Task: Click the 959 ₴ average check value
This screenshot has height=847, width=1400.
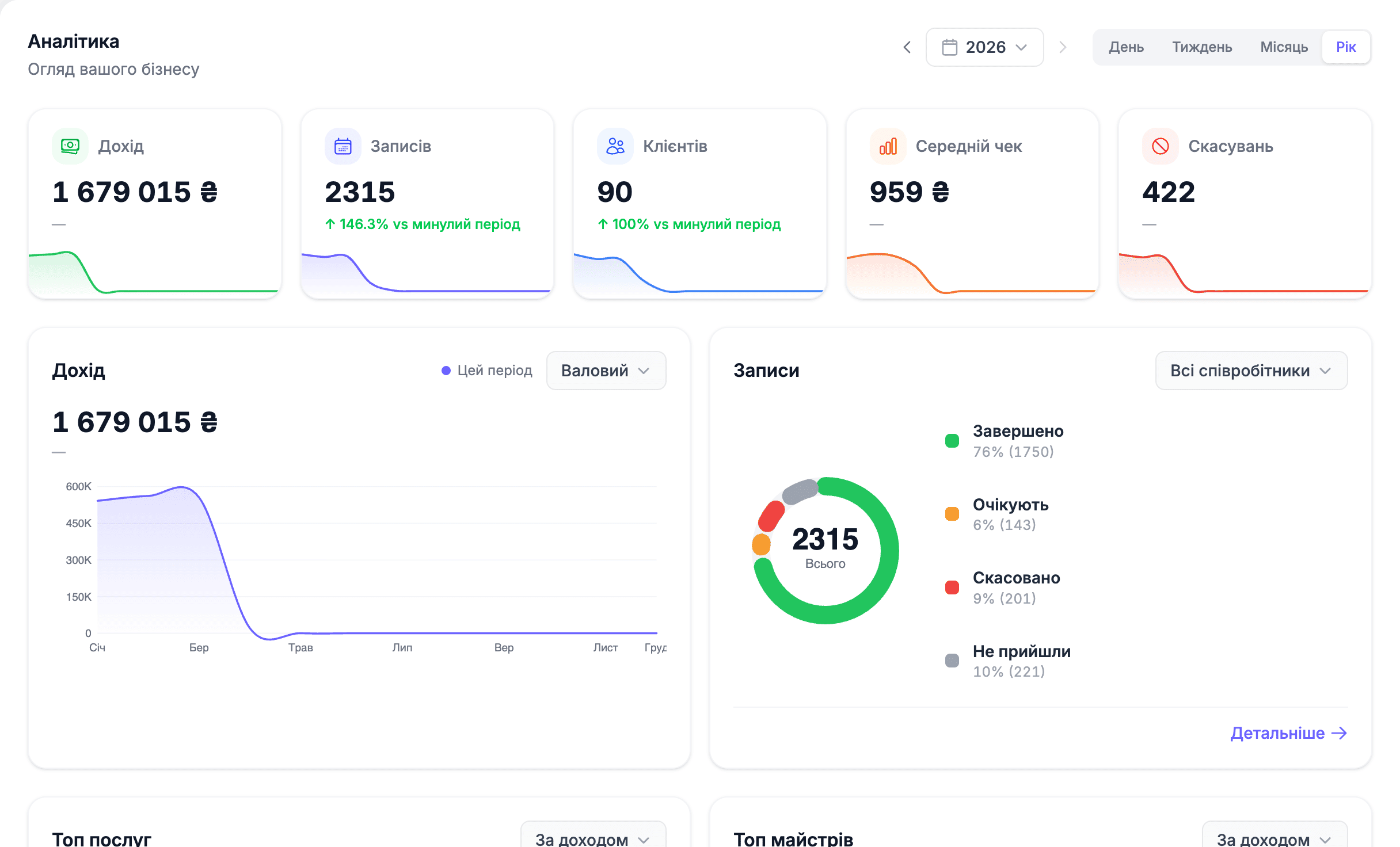Action: (910, 192)
